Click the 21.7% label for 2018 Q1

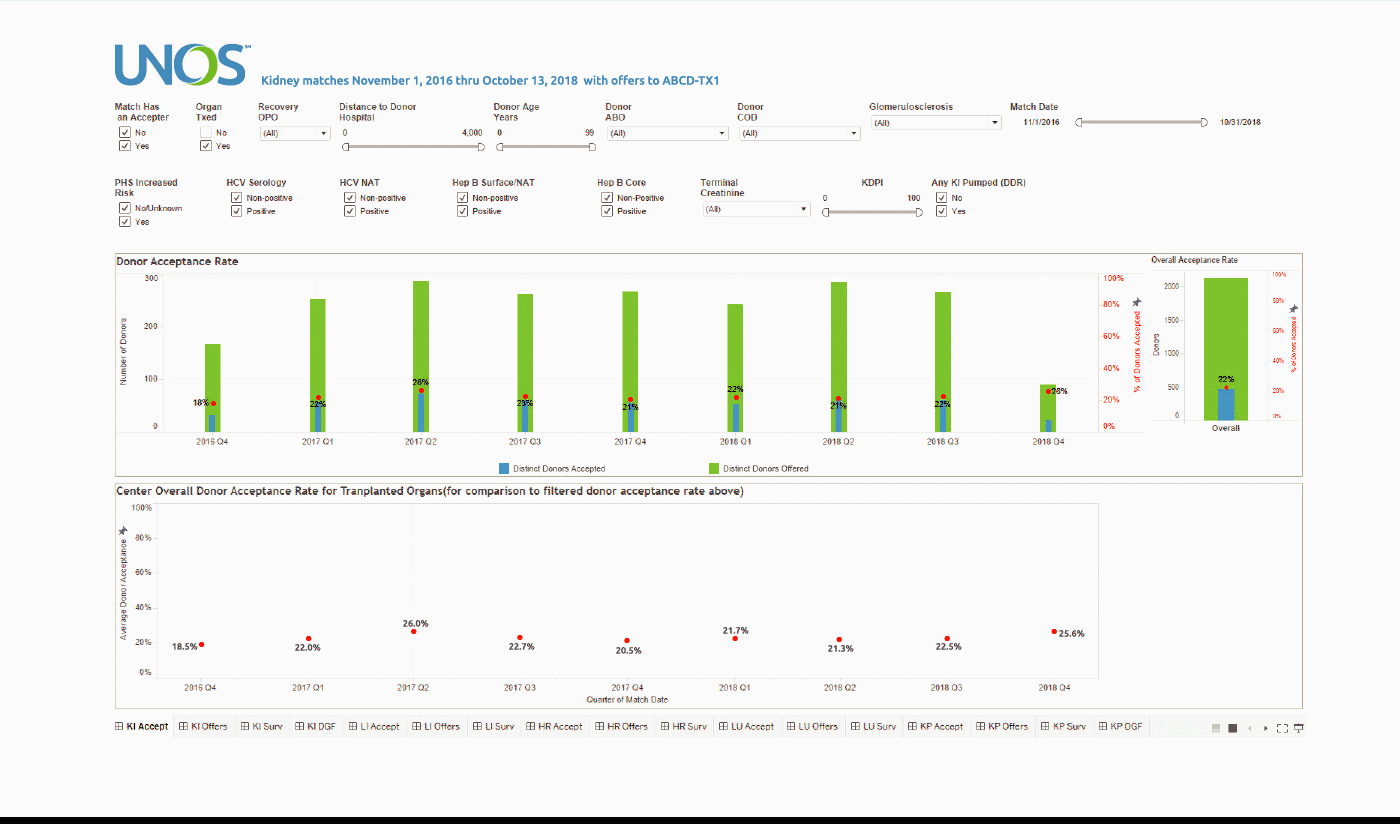click(735, 631)
